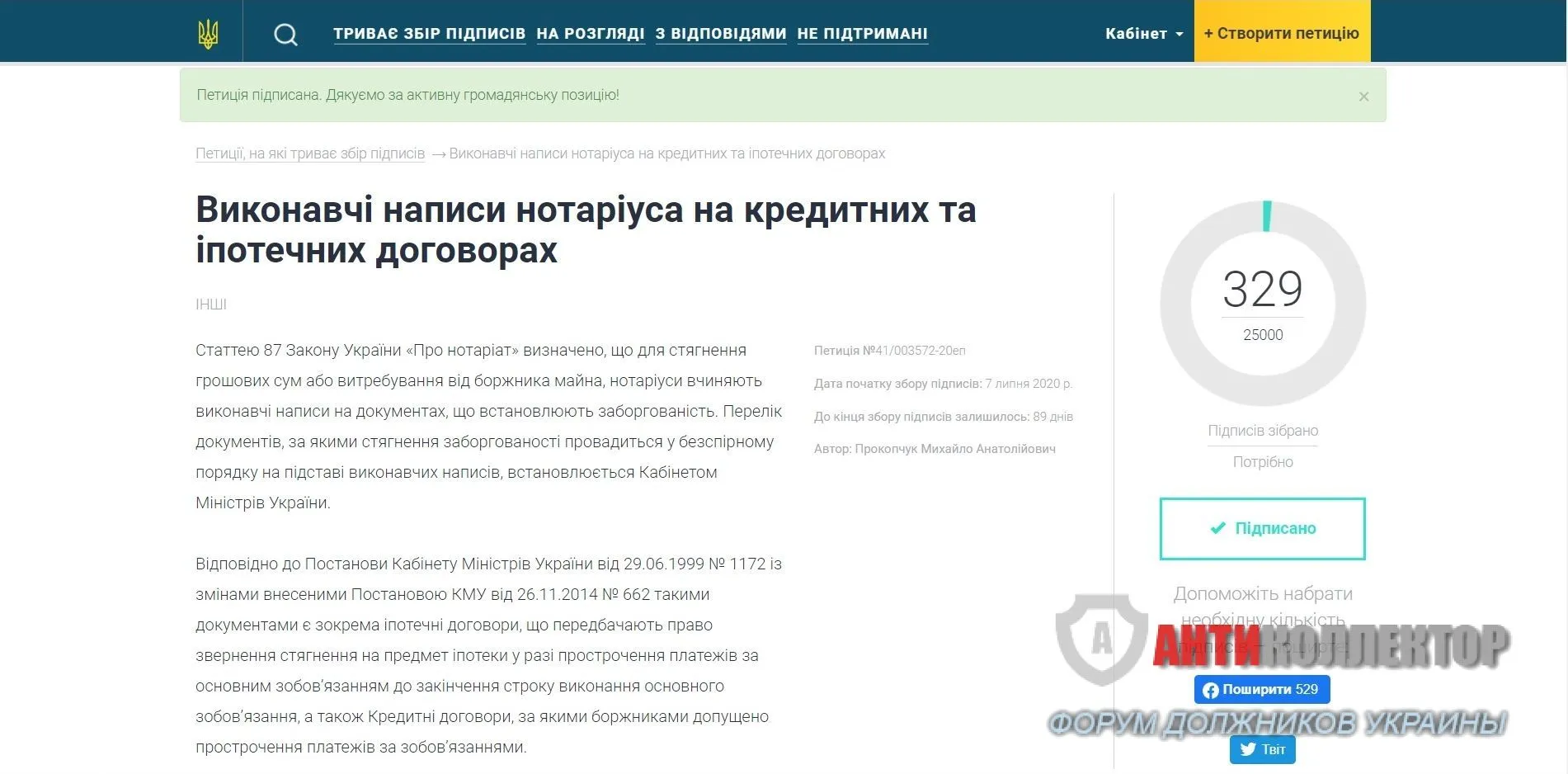Screen dimensions: 1568x774
Task: Click the Ukrainian trident logo
Action: [x=208, y=34]
